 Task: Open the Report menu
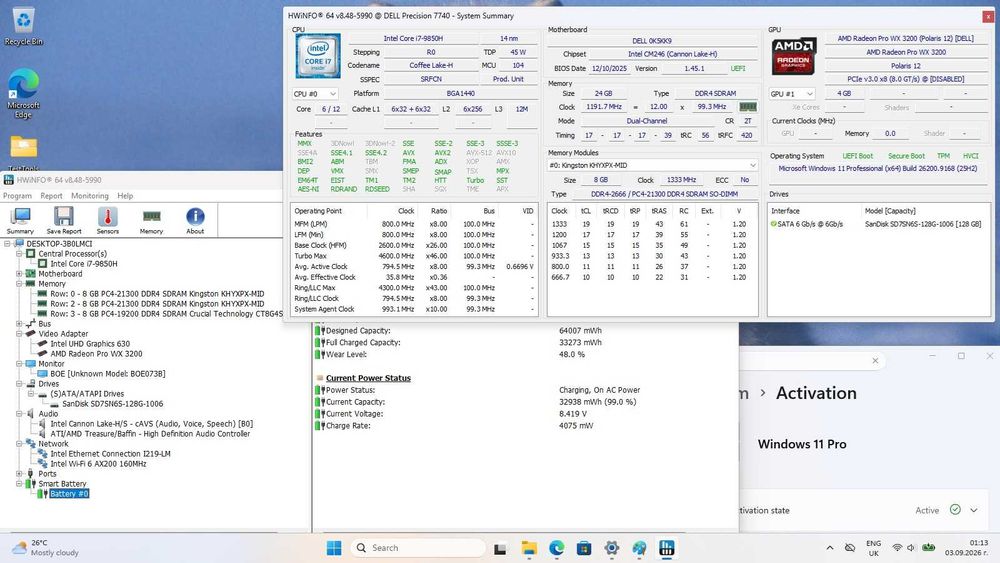point(51,196)
